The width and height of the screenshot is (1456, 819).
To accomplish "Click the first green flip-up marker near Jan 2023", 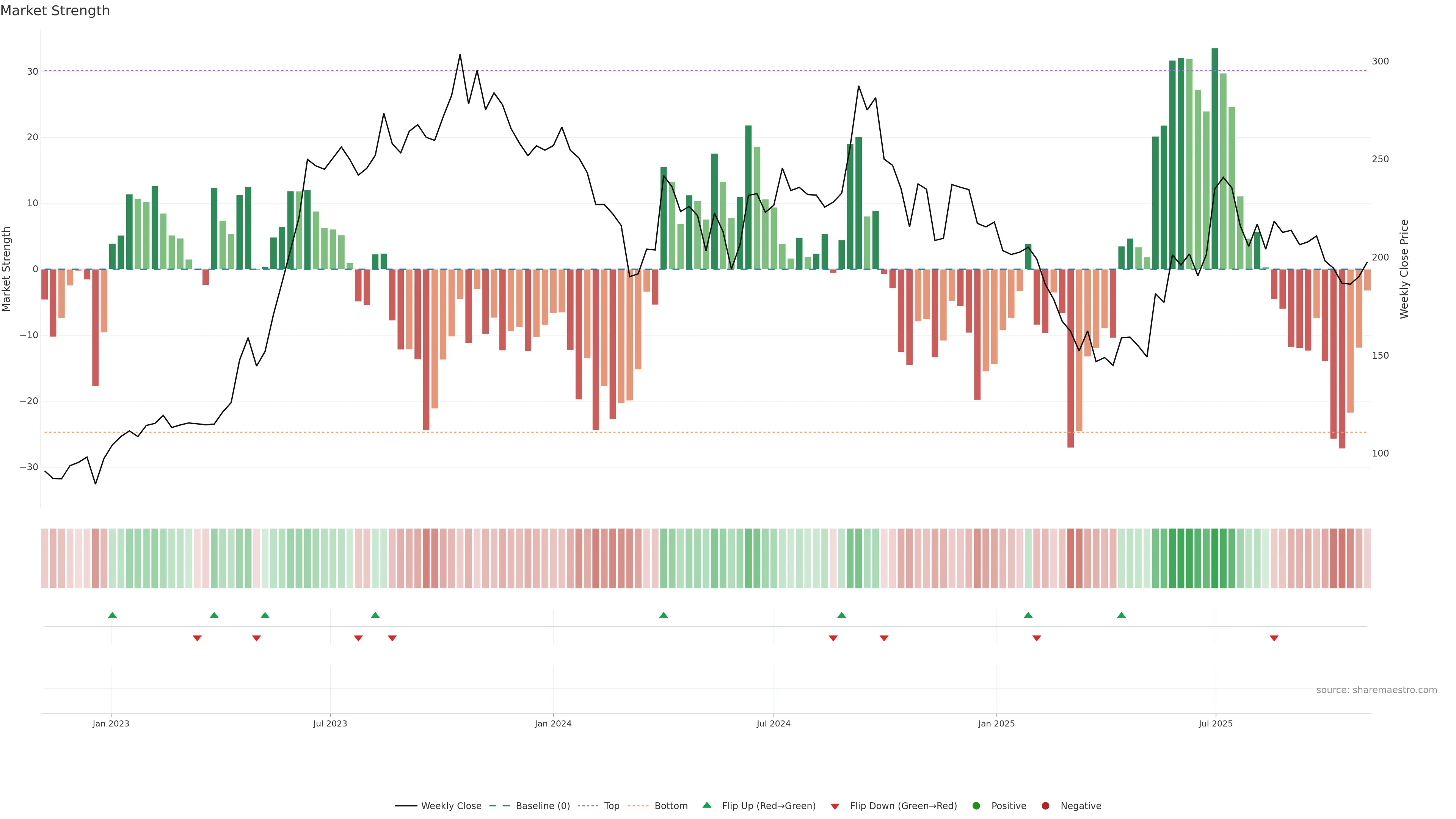I will pos(113,615).
